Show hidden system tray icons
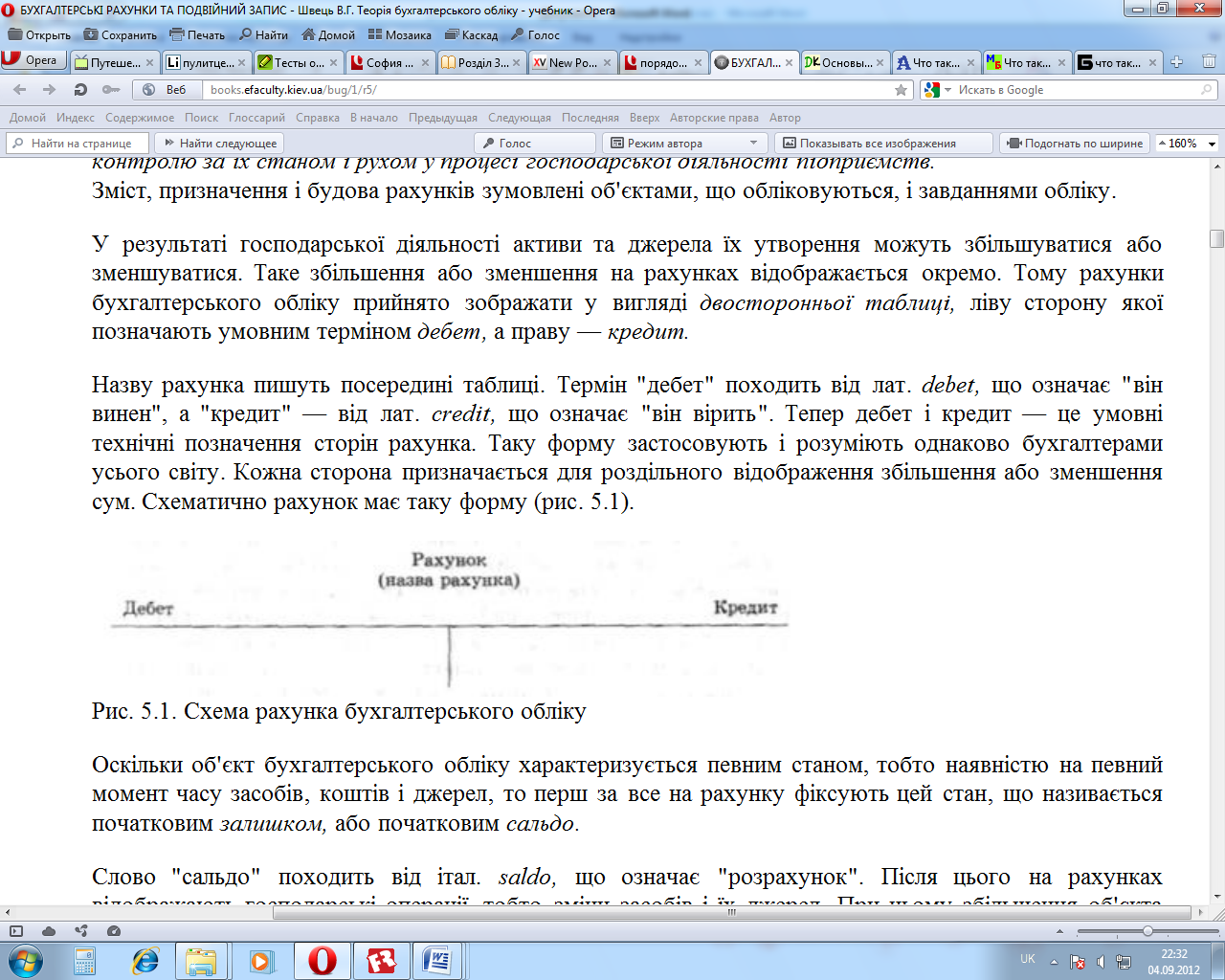This screenshot has height=980, width=1225. point(1054,961)
